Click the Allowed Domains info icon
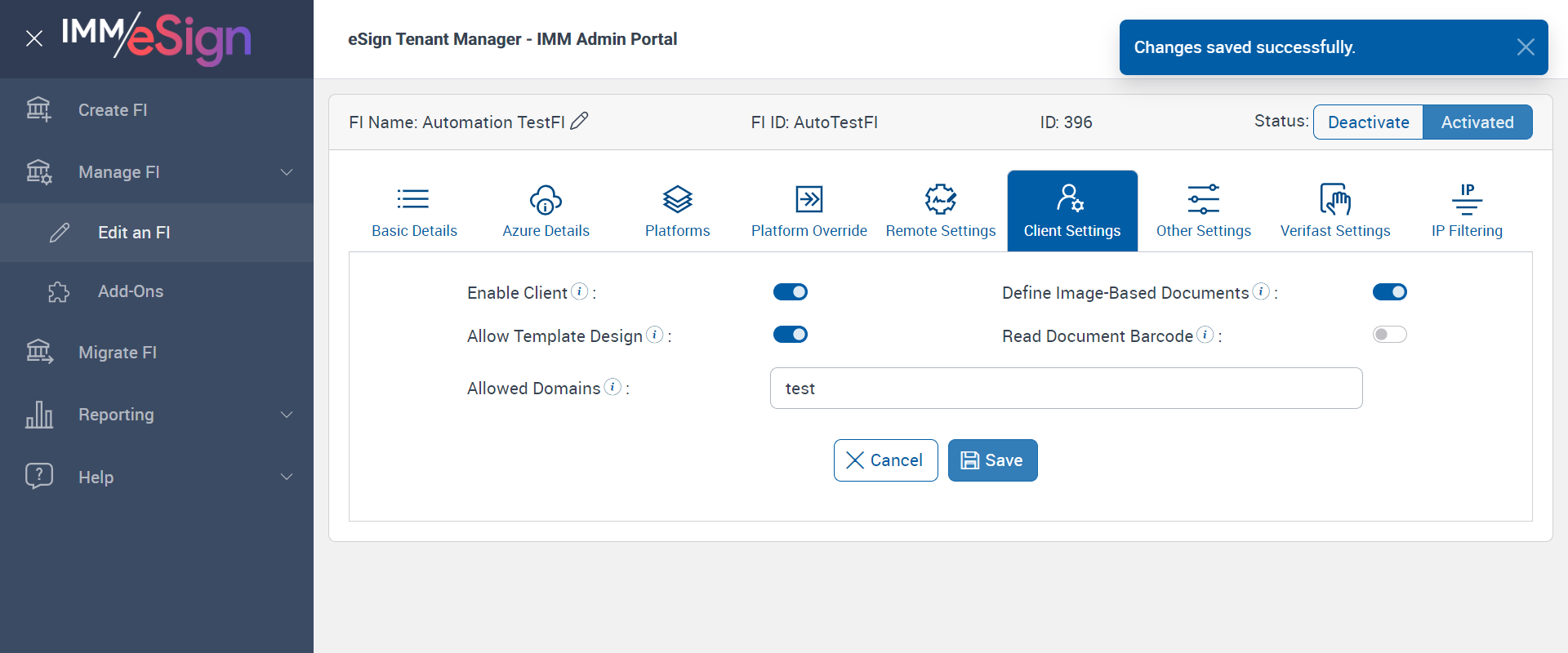1568x653 pixels. 612,387
